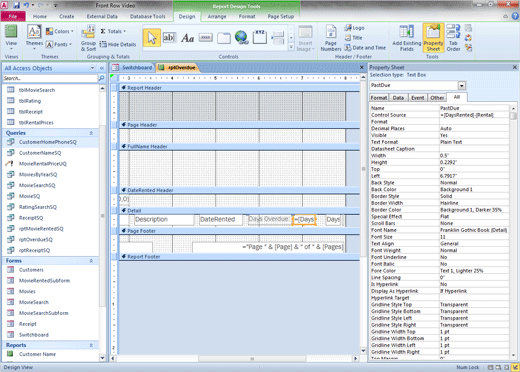Choose the Hyperlink globe control
The height and width of the screenshot is (372, 520).
tap(242, 38)
